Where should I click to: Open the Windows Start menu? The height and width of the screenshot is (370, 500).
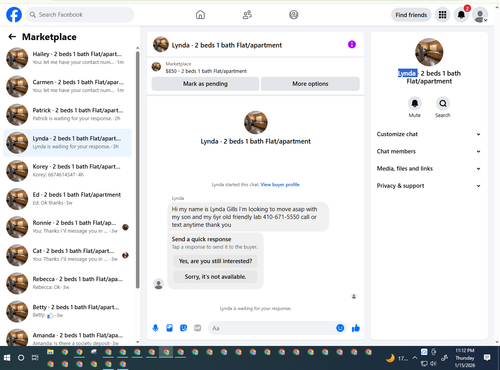point(7,358)
